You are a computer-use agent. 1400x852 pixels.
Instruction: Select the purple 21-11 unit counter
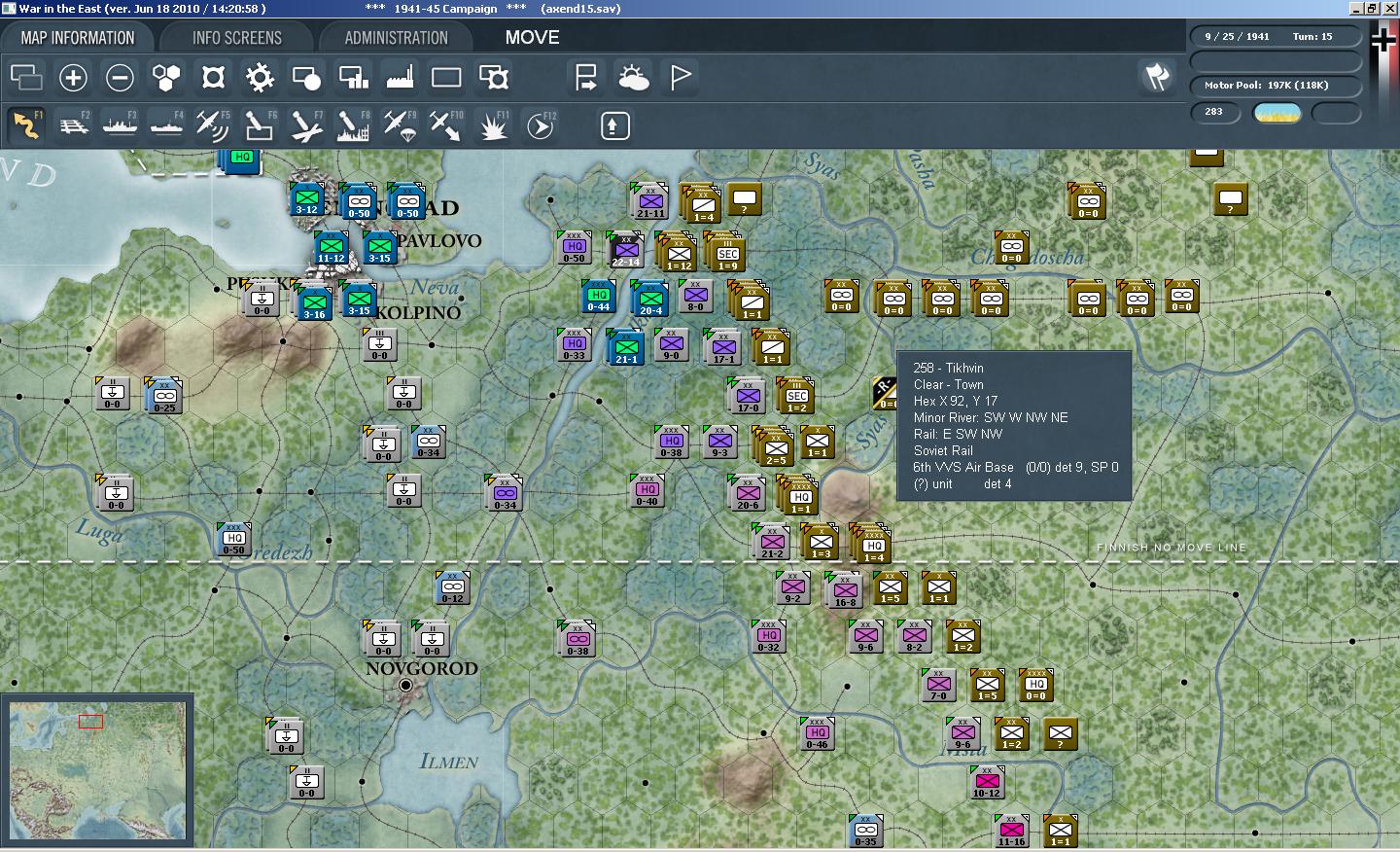tap(650, 202)
